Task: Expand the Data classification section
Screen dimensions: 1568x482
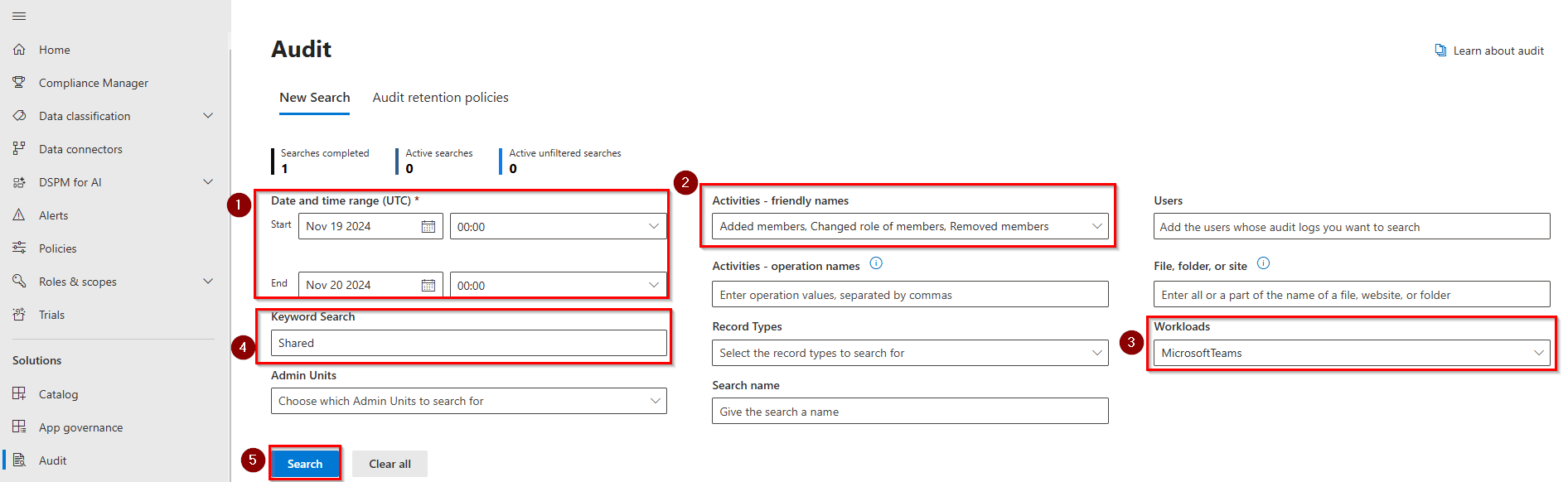Action: coord(208,116)
